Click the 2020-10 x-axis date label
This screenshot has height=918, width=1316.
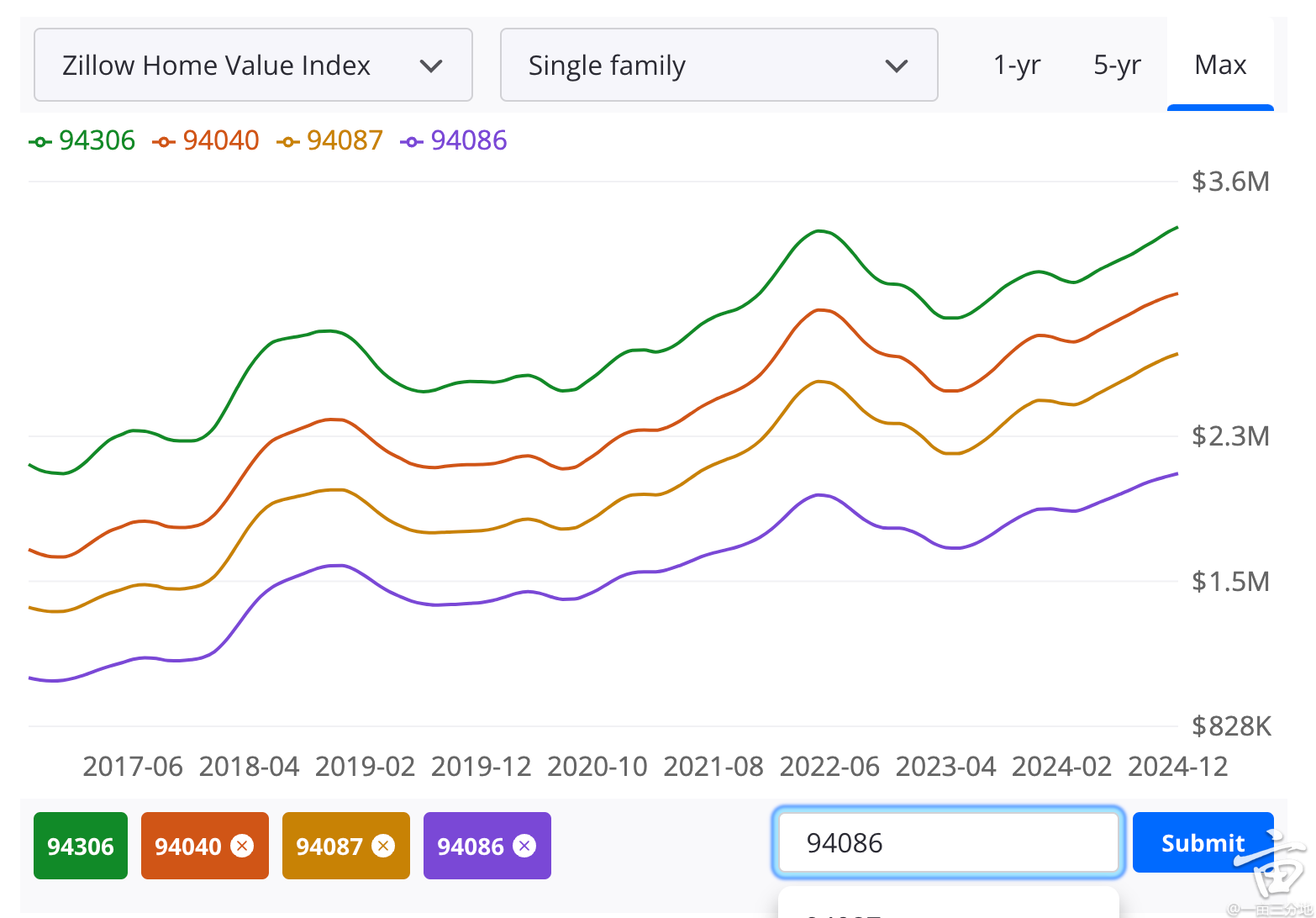pyautogui.click(x=597, y=767)
